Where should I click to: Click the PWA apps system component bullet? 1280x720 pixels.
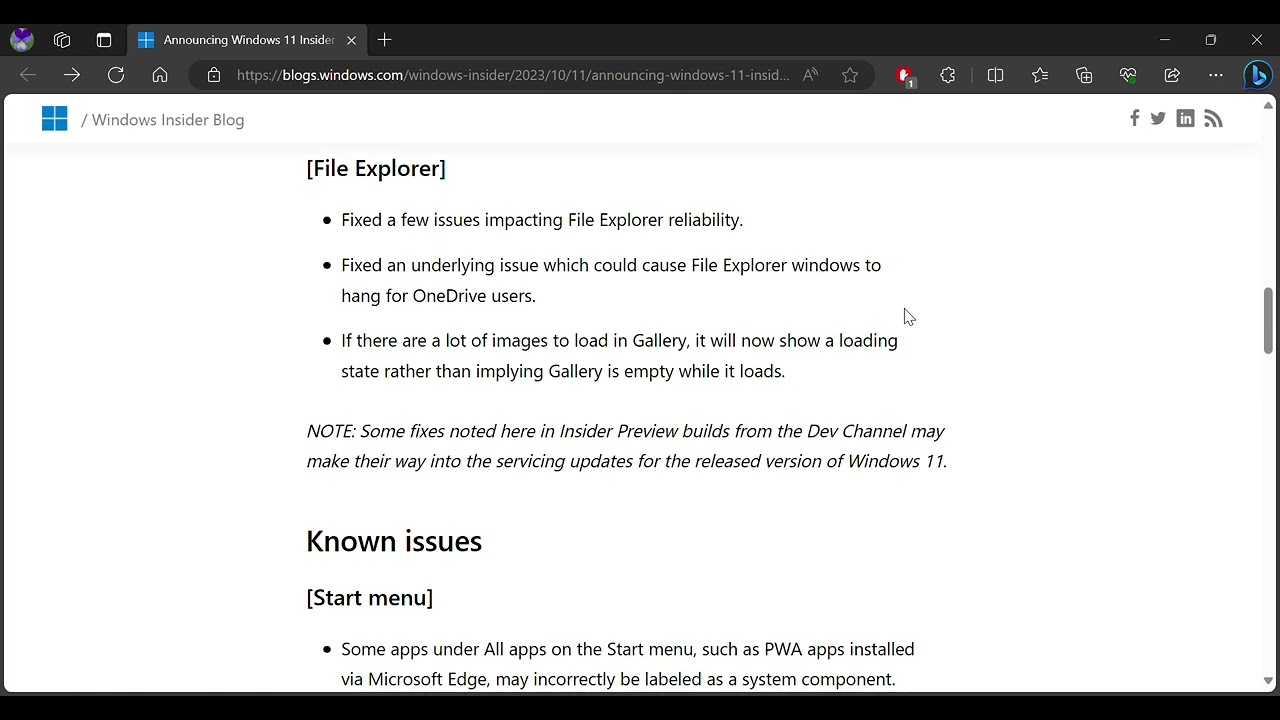(628, 664)
